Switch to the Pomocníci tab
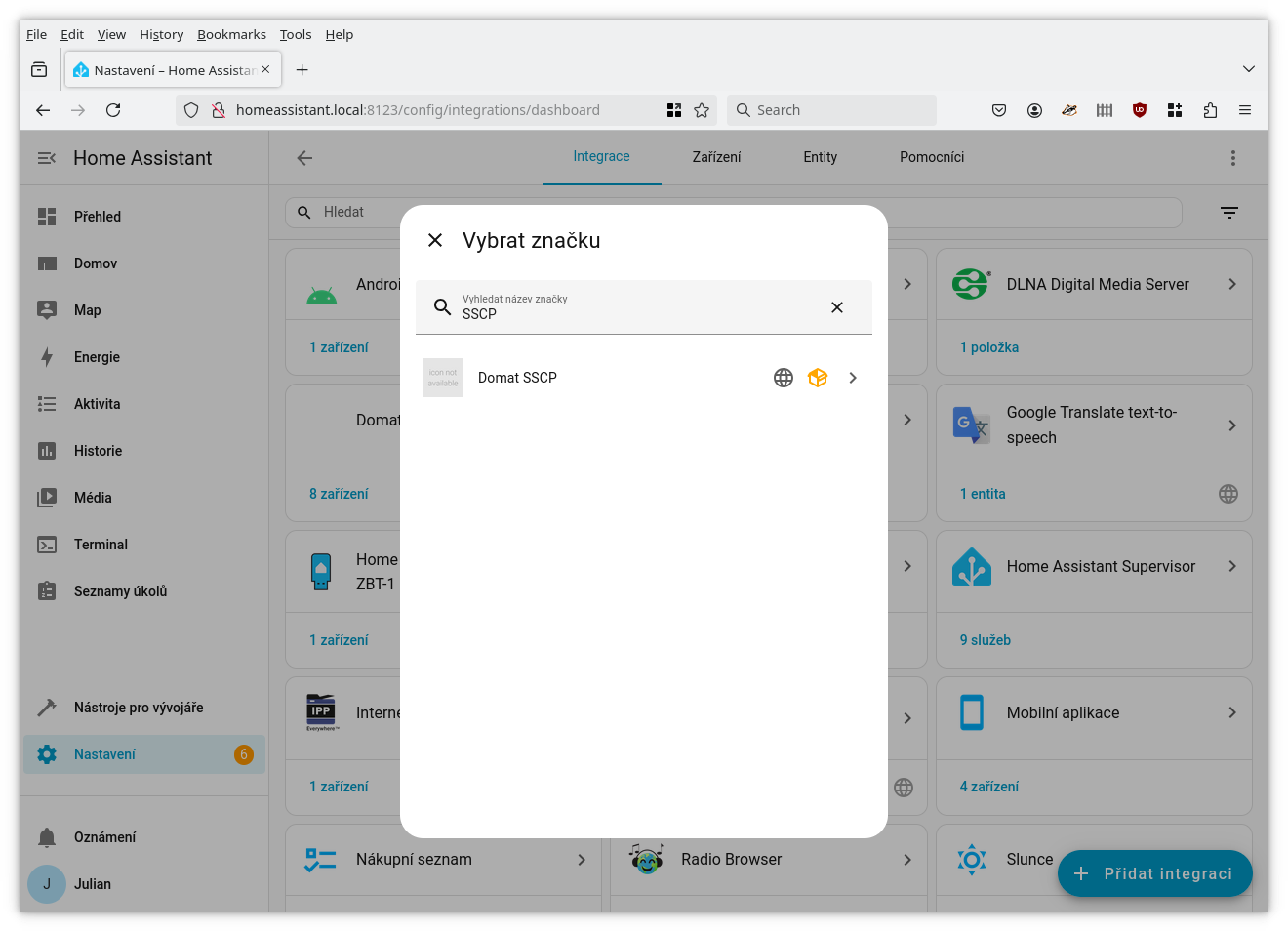The width and height of the screenshot is (1288, 932). [932, 157]
